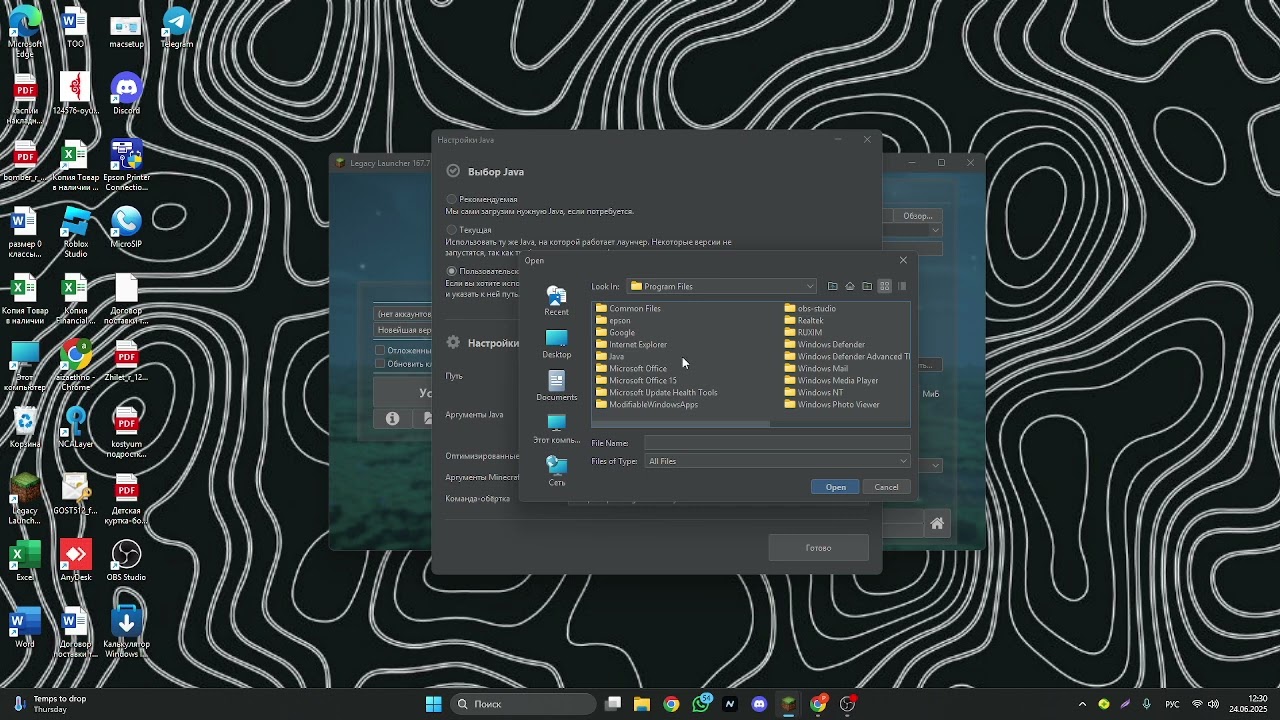The image size is (1280, 720).
Task: Open the account dropdown in Legacy Launcher
Action: pos(403,314)
